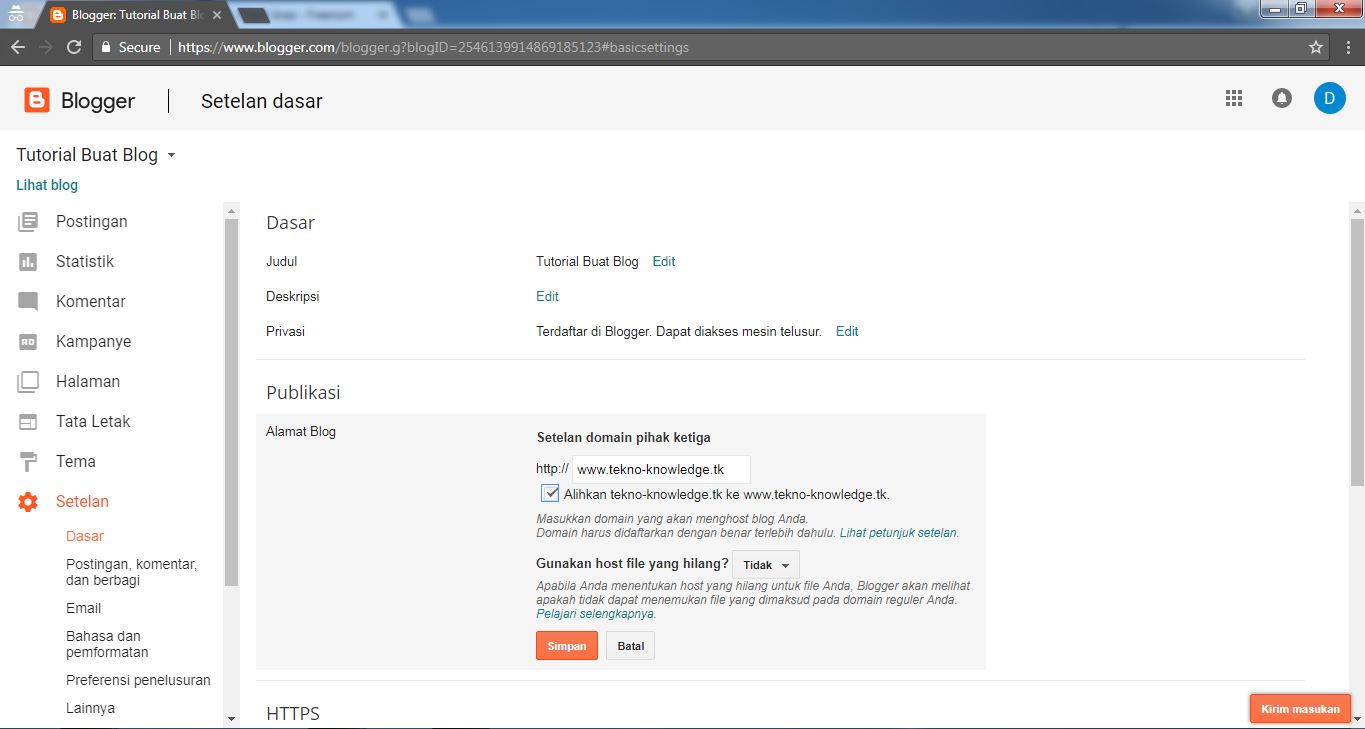Edit the Judul blog title
The image size is (1365, 729).
(x=664, y=261)
